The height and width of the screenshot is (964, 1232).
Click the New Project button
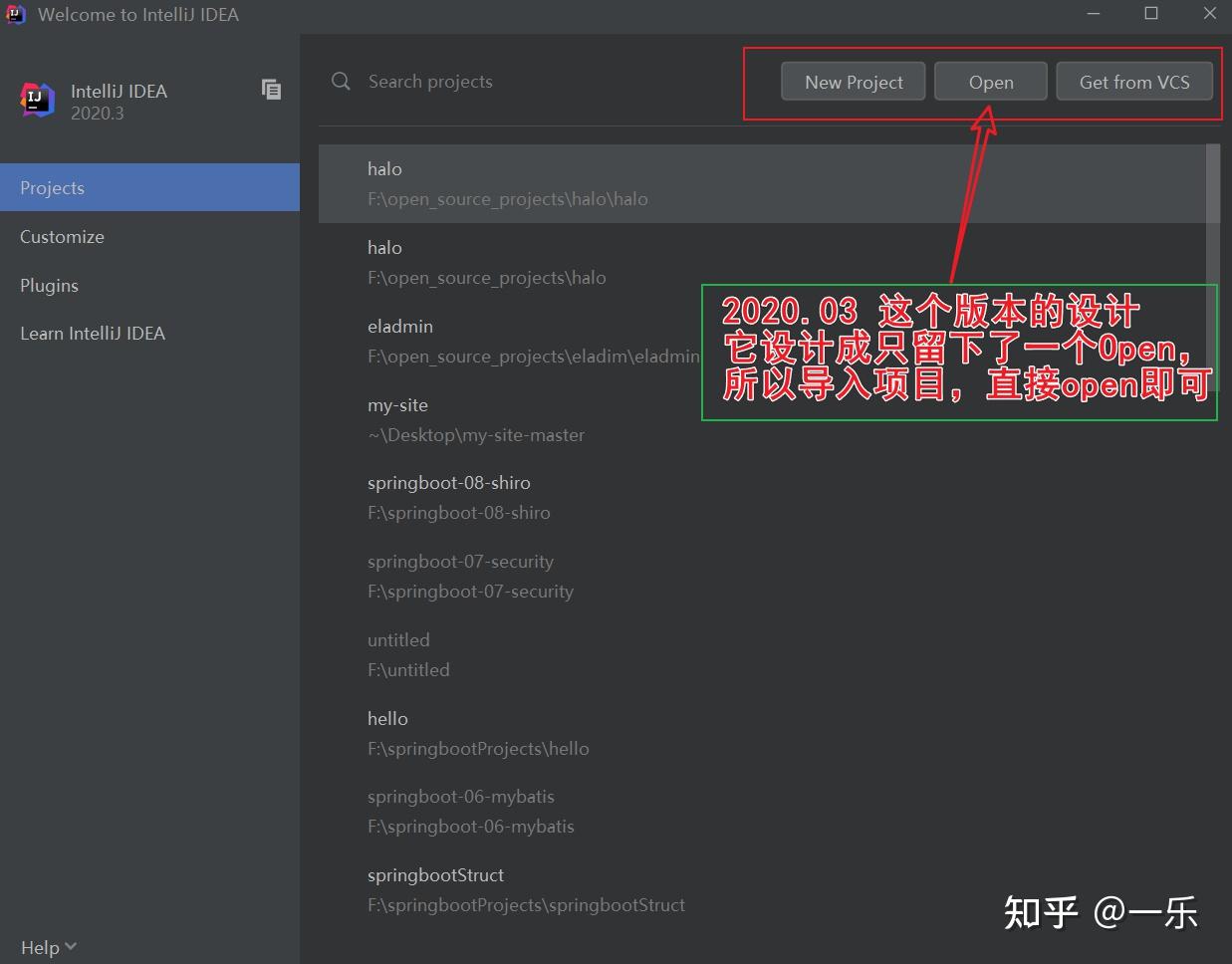point(854,82)
